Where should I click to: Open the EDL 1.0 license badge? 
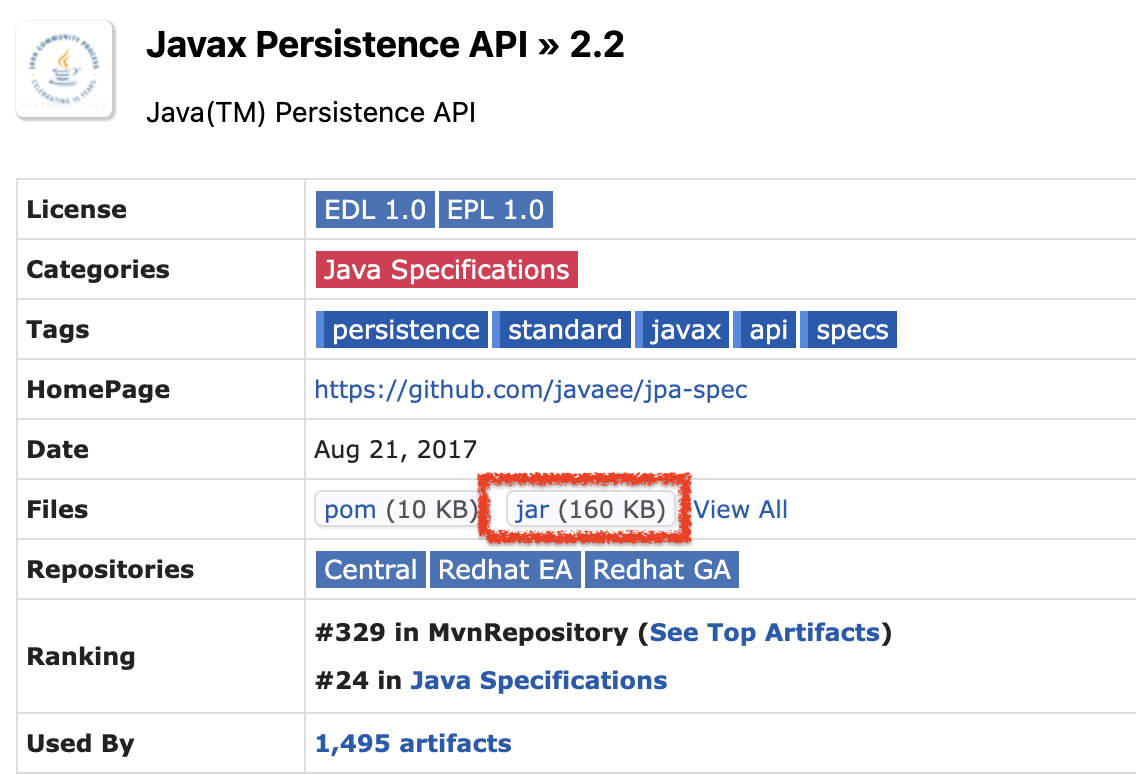pyautogui.click(x=375, y=209)
